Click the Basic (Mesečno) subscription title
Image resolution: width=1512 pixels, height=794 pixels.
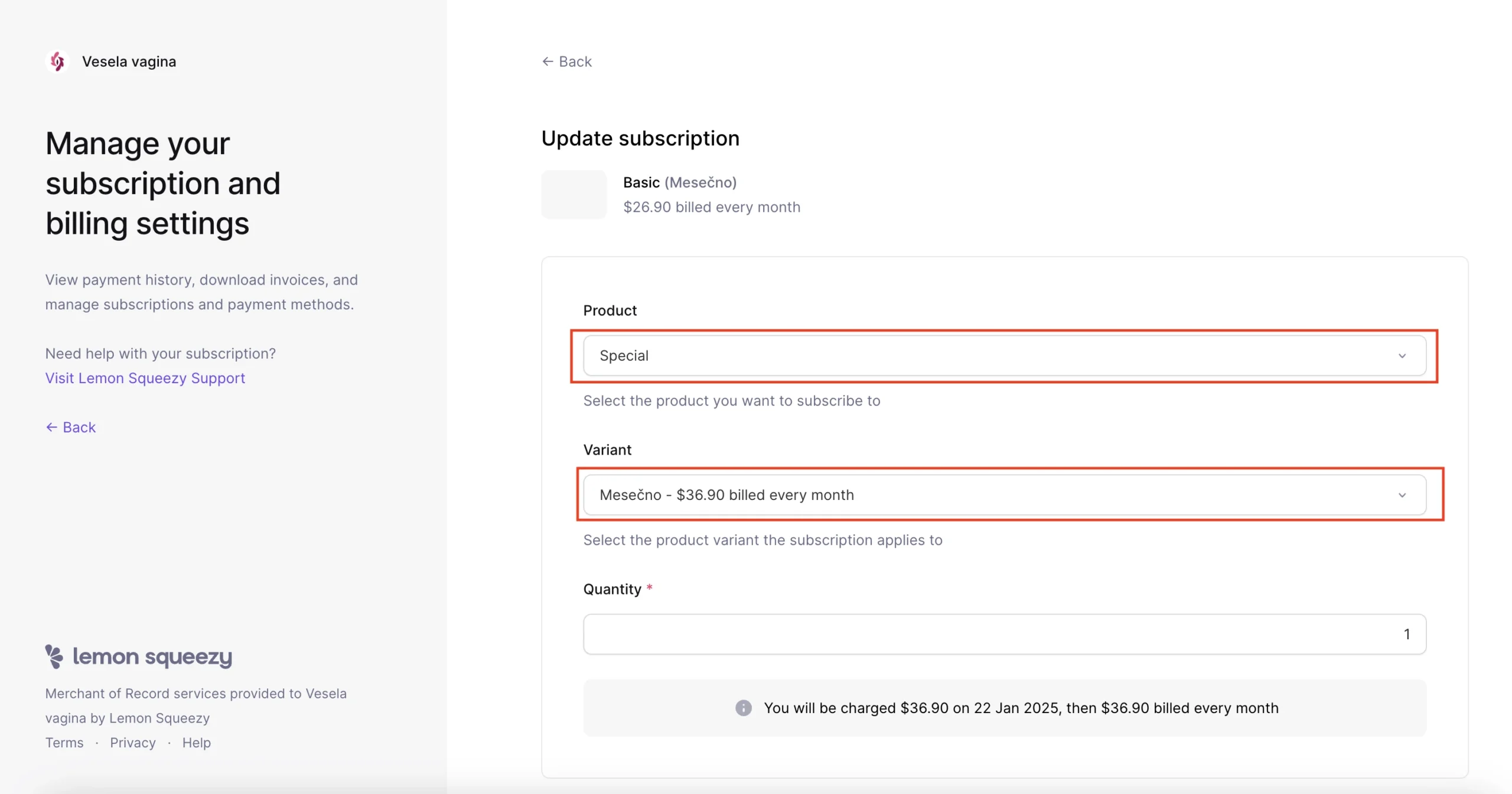[x=680, y=182]
